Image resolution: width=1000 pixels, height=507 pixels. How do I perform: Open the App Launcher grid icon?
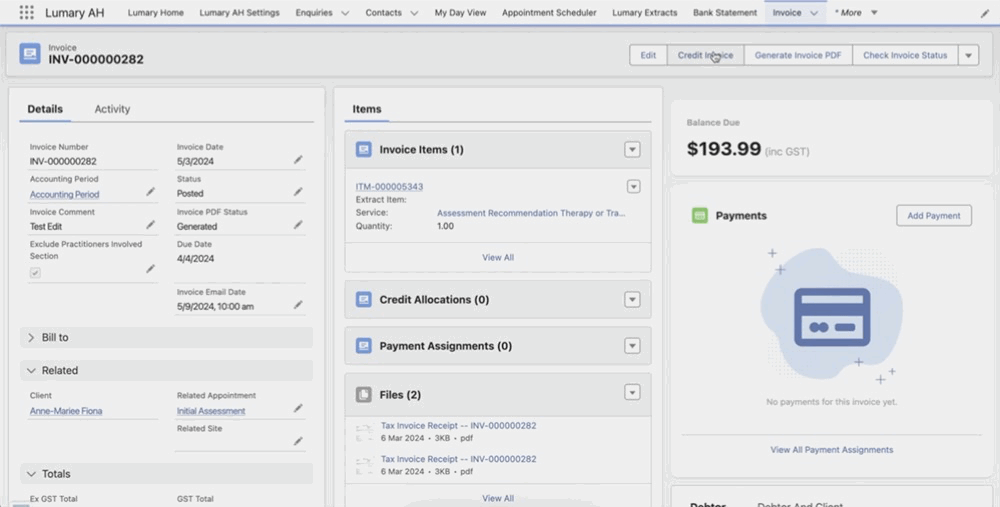pos(26,13)
